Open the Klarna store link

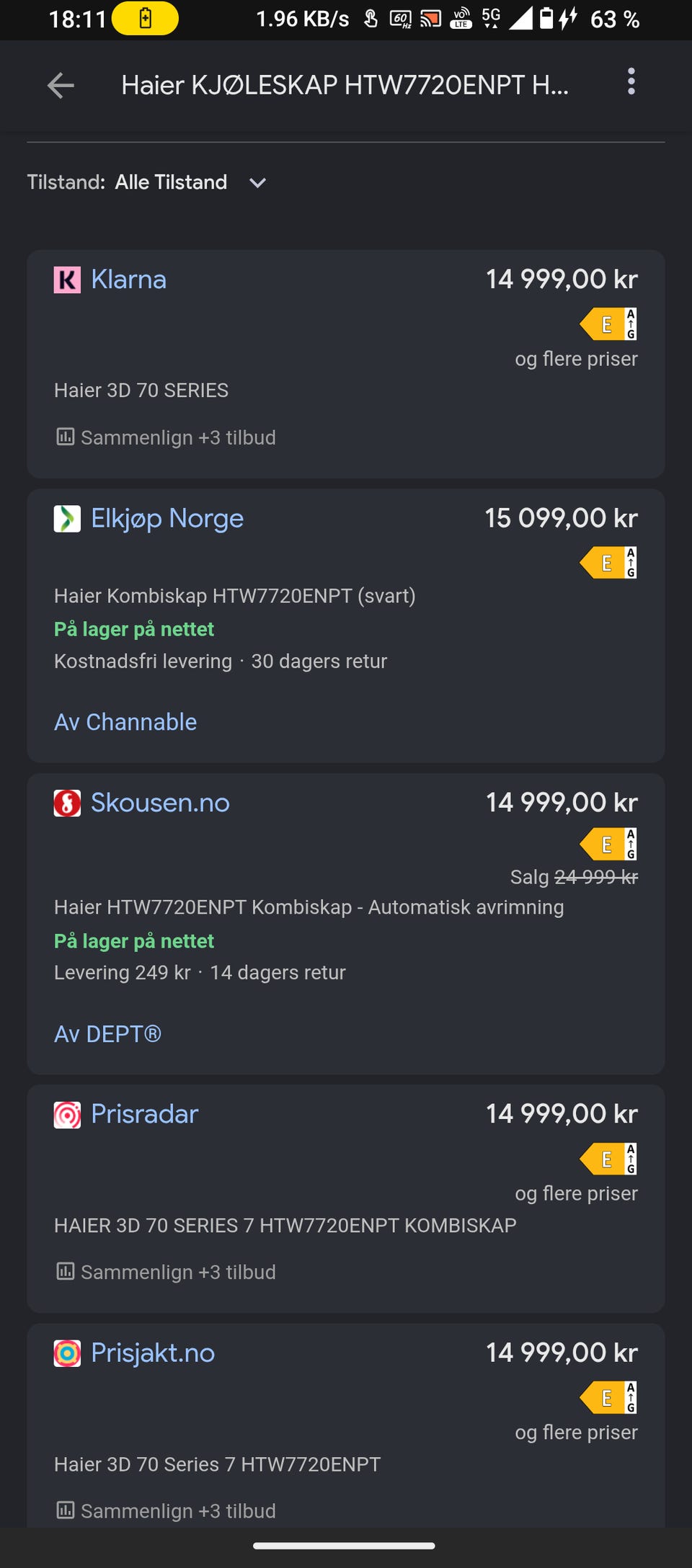pos(128,280)
